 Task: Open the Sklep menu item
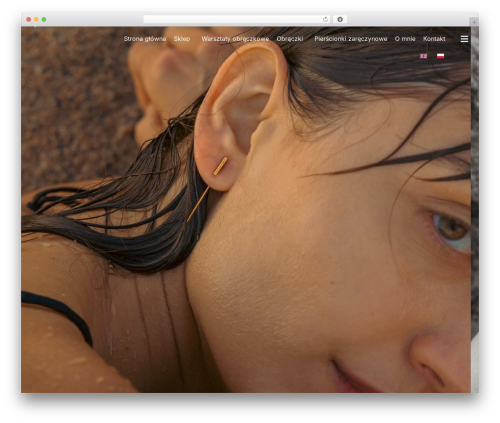182,39
